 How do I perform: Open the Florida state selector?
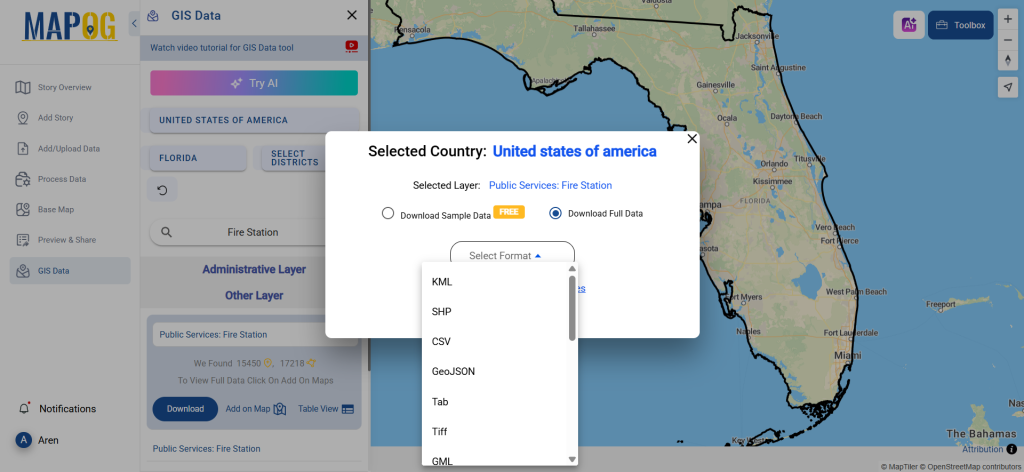click(198, 158)
